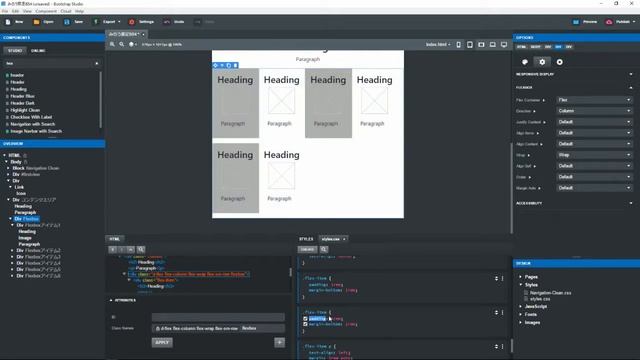Switch to the Online components tab

tap(38, 51)
